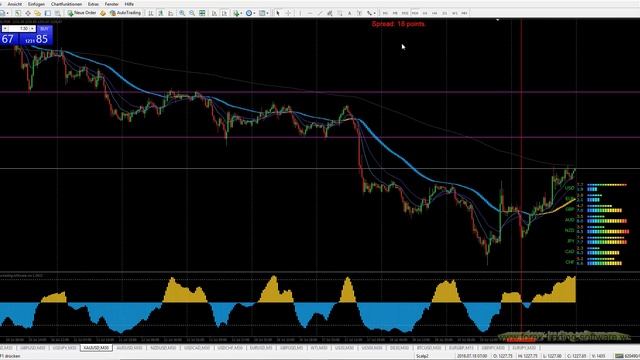Click the red 'Spread' points label
This screenshot has height=360, width=640.
tap(398, 24)
